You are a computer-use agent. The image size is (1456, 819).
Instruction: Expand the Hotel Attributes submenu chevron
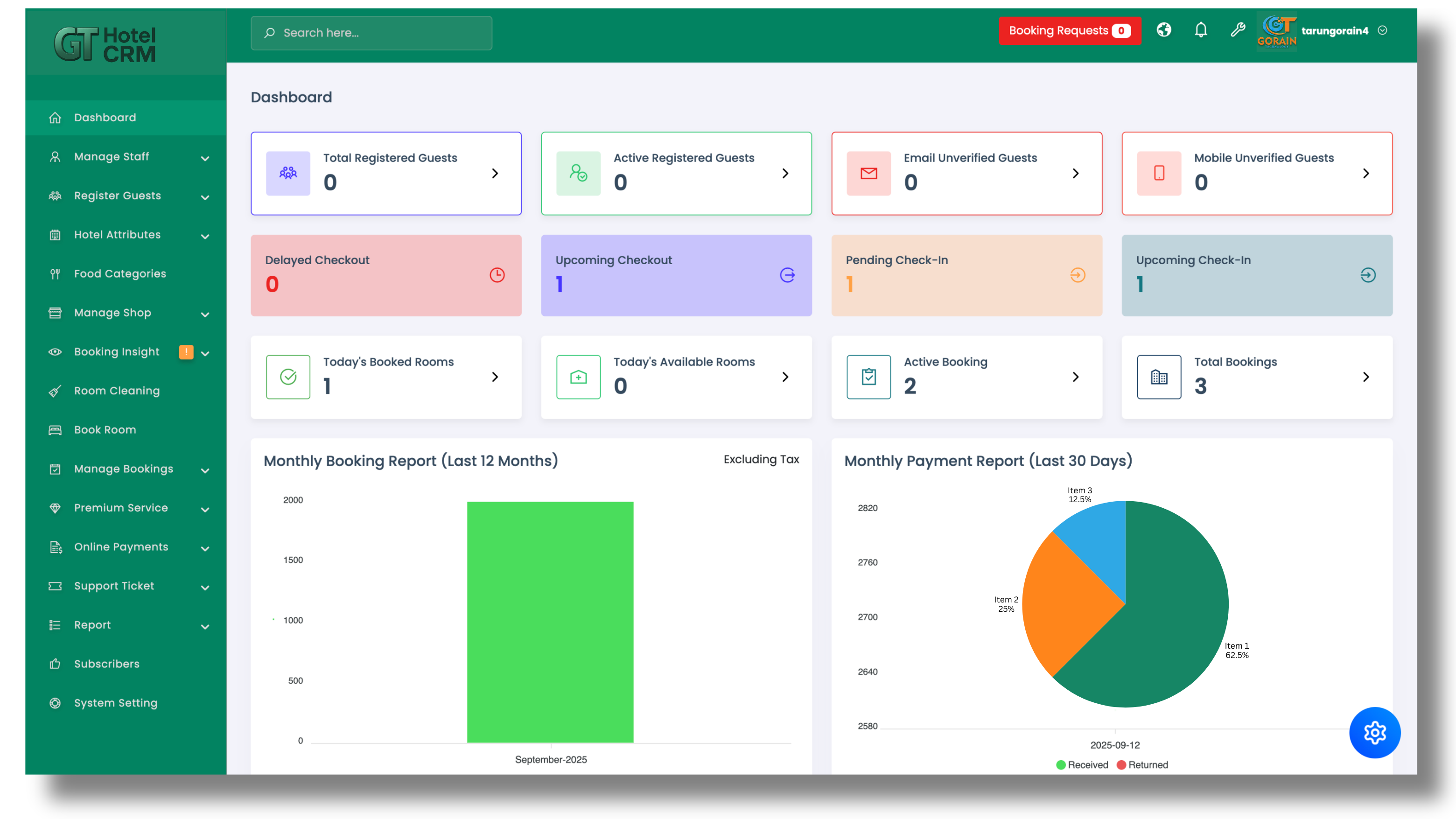(x=205, y=236)
